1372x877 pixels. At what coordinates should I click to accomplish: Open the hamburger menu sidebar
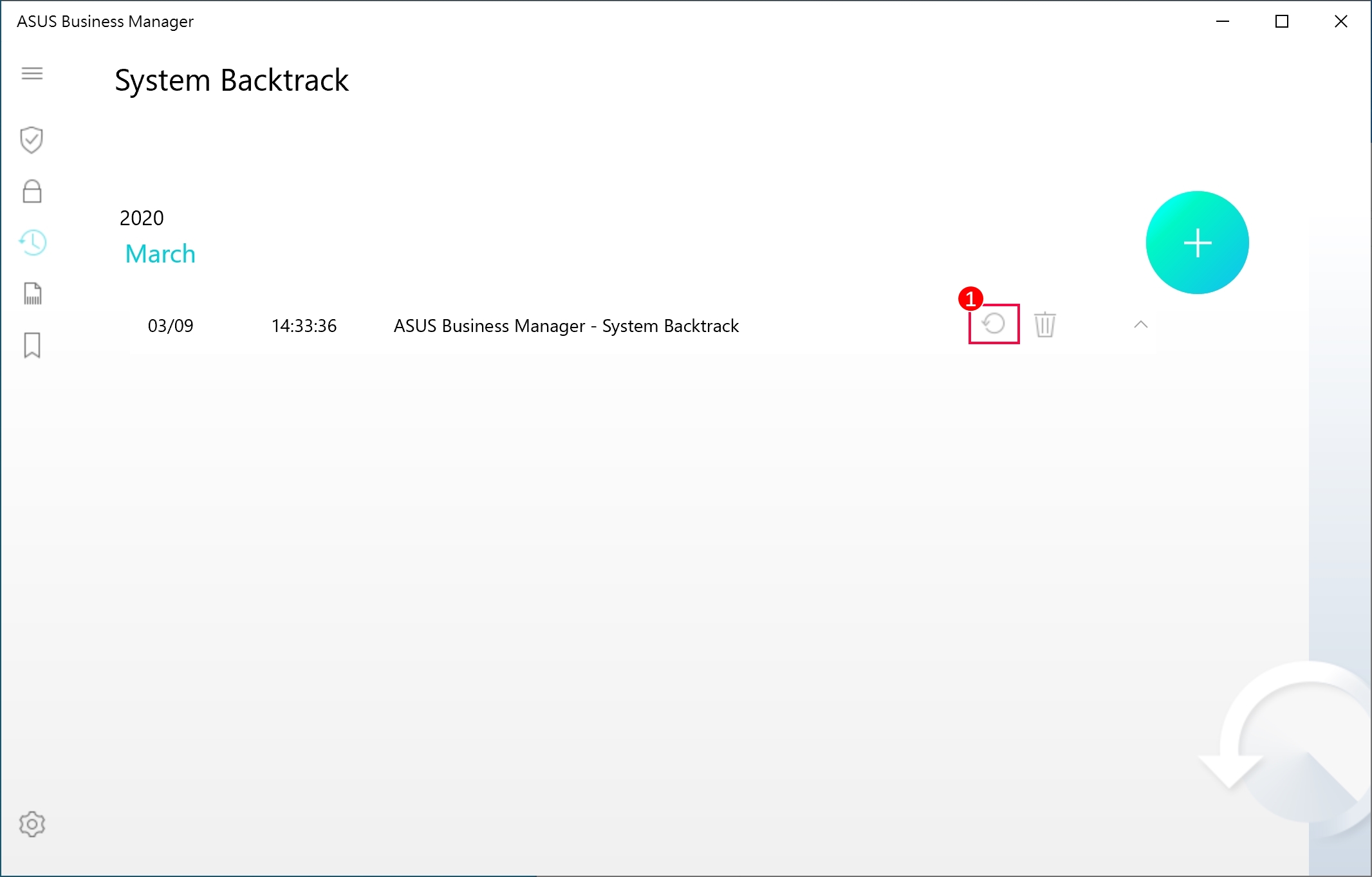coord(33,74)
